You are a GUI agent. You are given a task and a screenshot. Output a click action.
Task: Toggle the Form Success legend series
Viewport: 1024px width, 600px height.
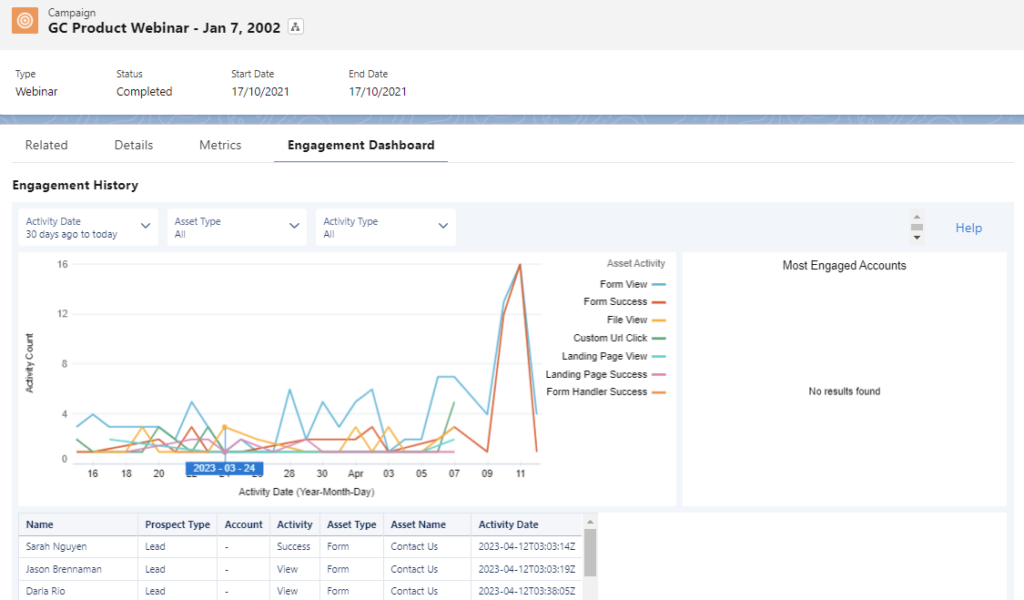pyautogui.click(x=624, y=302)
